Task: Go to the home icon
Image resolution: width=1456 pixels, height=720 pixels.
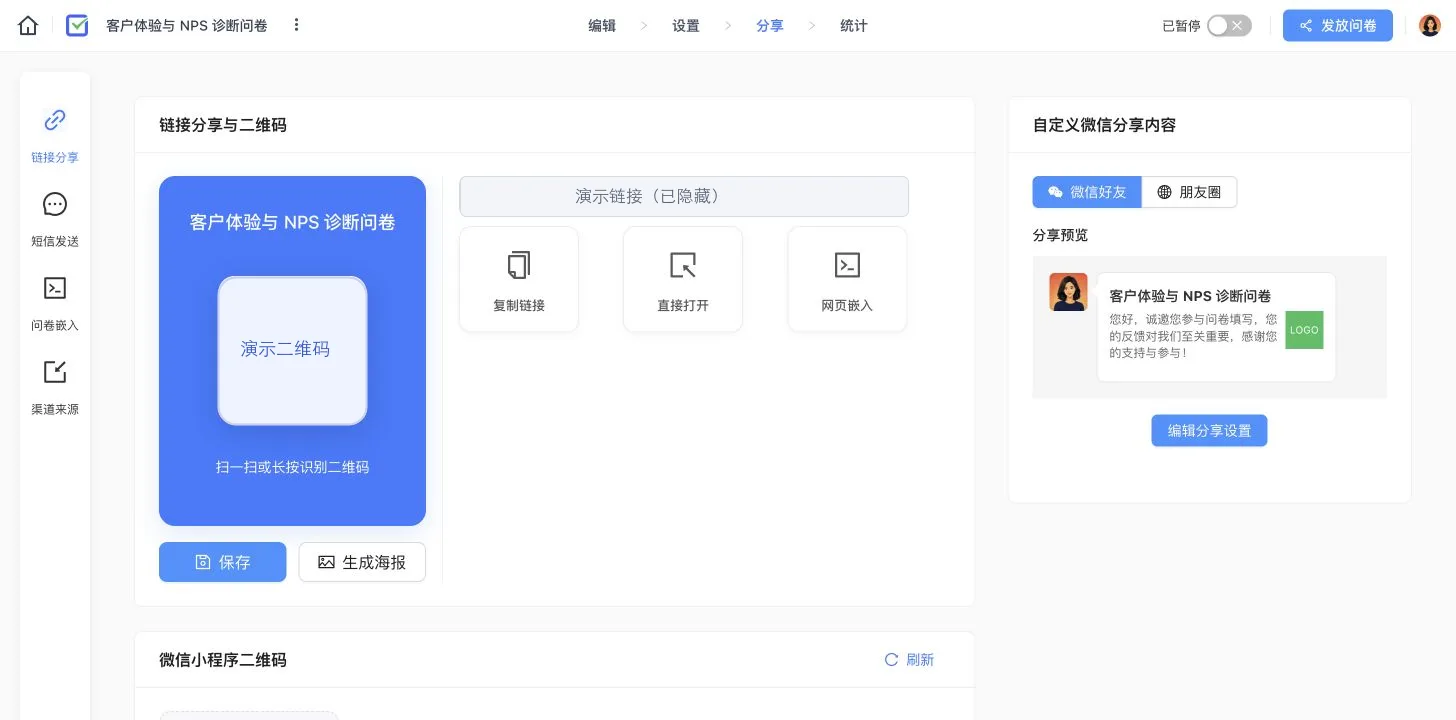Action: (28, 26)
